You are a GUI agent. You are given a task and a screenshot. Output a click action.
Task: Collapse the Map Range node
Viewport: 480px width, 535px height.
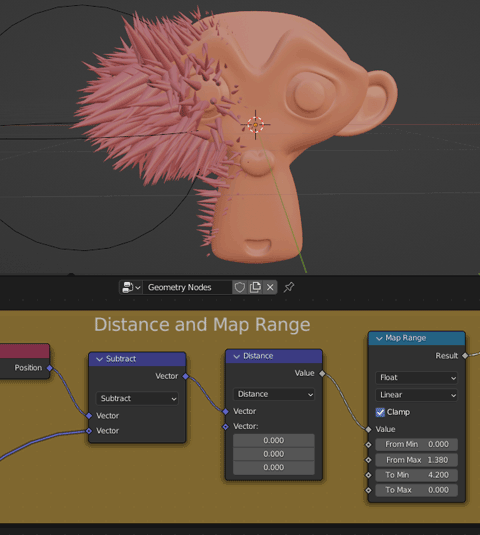[379, 338]
